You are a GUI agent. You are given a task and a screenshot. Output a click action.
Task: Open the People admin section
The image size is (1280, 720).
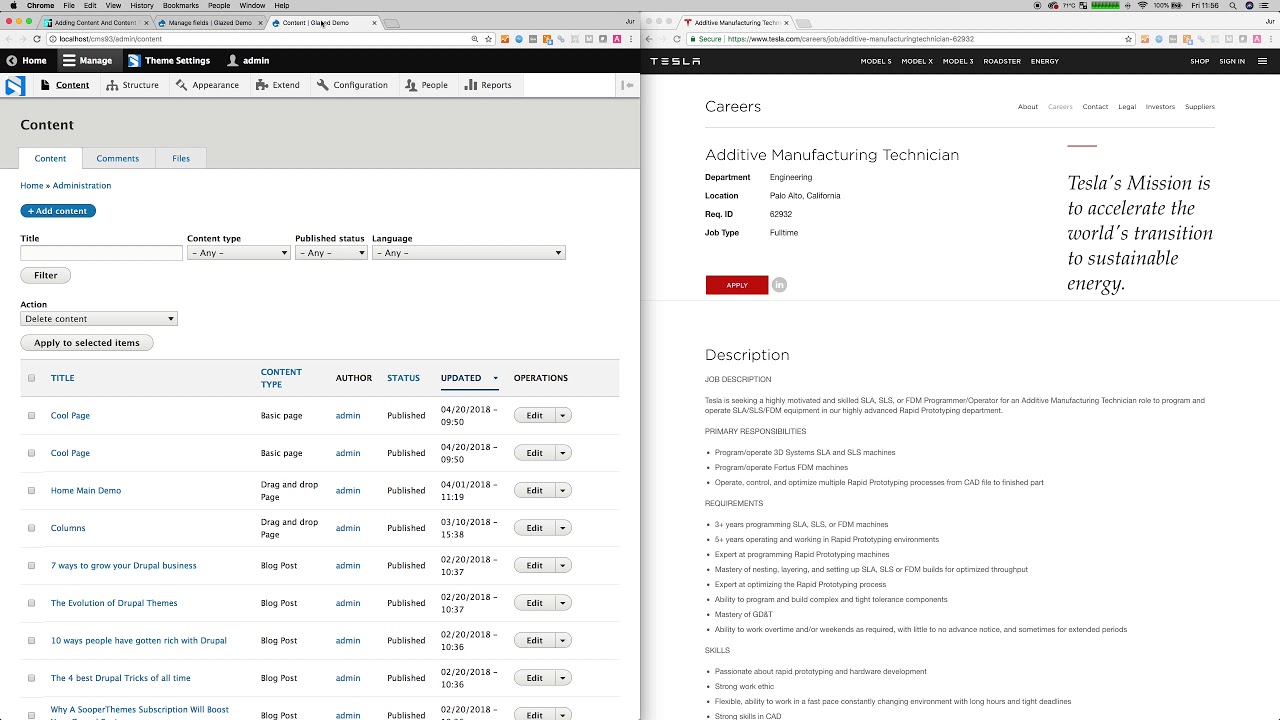(427, 85)
